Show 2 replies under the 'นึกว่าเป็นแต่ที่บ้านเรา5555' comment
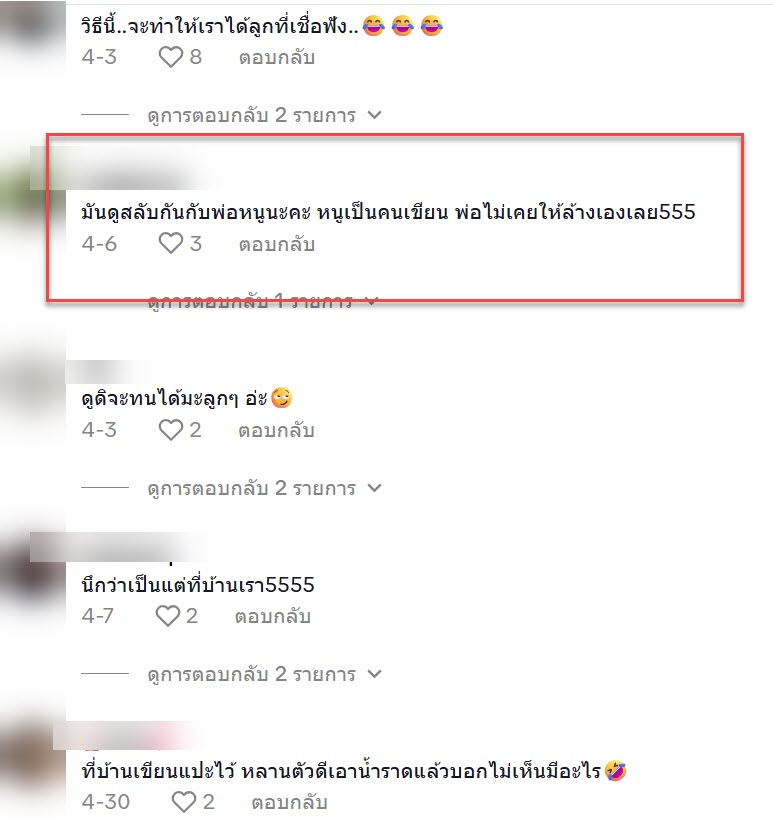 [252, 674]
